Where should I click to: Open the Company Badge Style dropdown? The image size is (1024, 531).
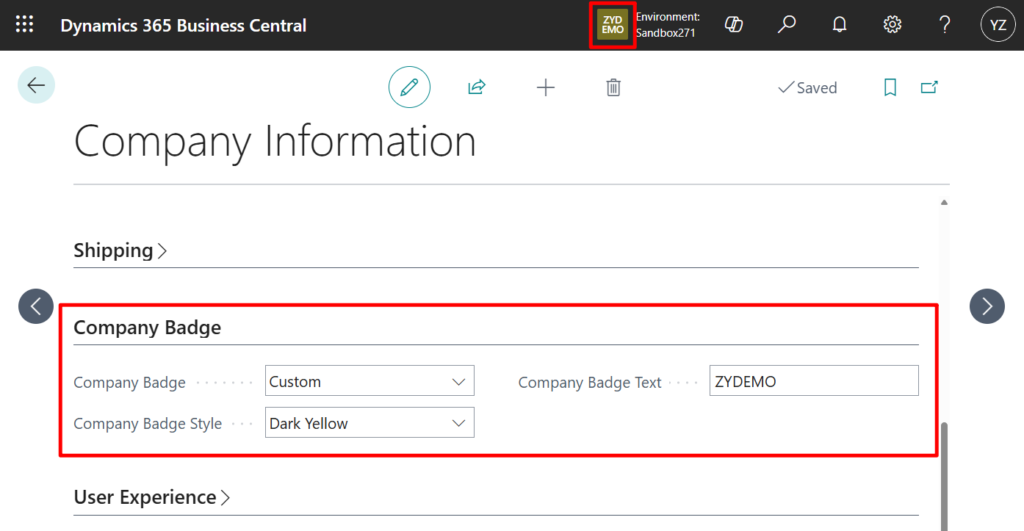[x=369, y=423]
